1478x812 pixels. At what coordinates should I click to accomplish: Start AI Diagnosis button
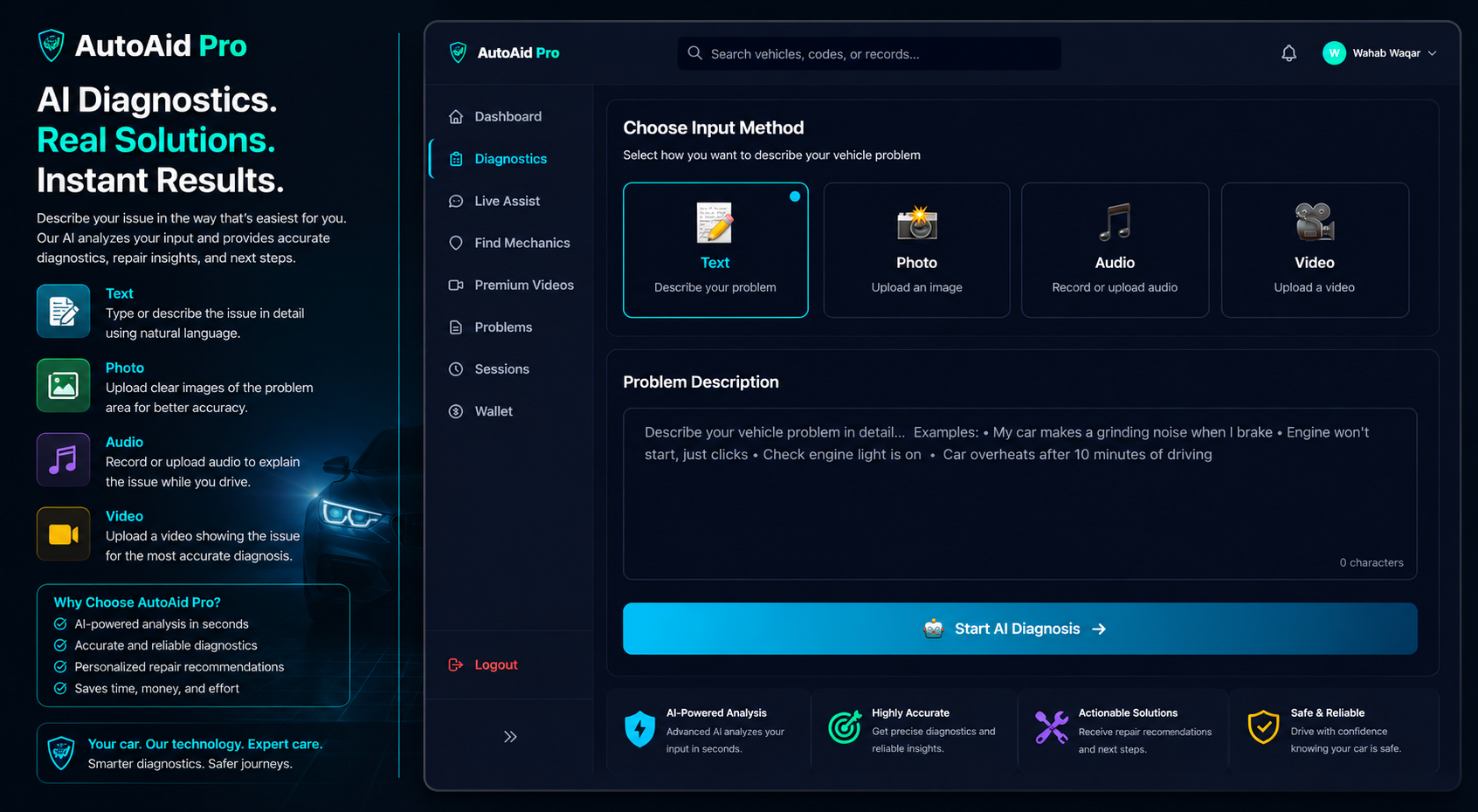(1019, 629)
